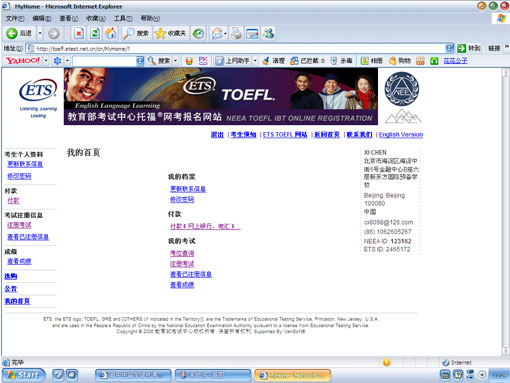Open the Mail envelope icon

coord(217,33)
